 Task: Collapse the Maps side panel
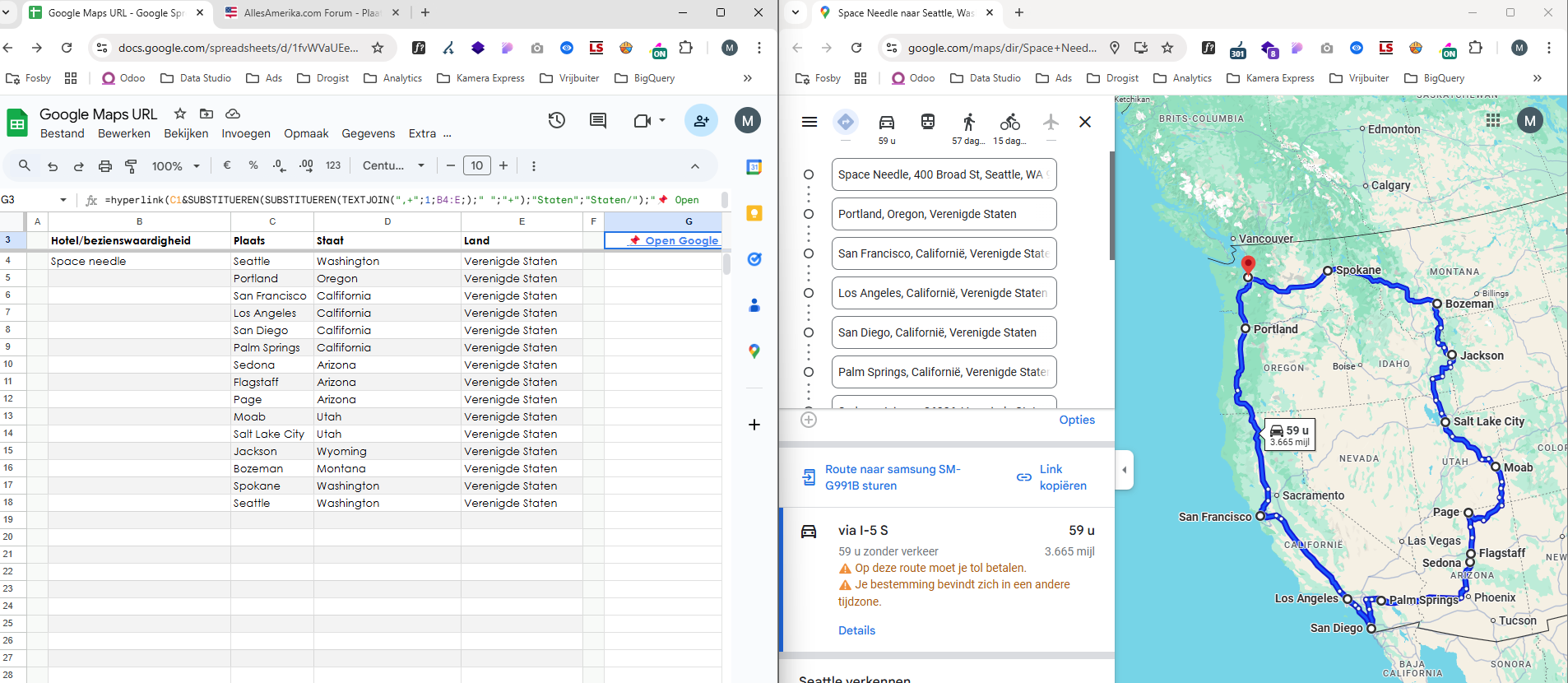1125,470
